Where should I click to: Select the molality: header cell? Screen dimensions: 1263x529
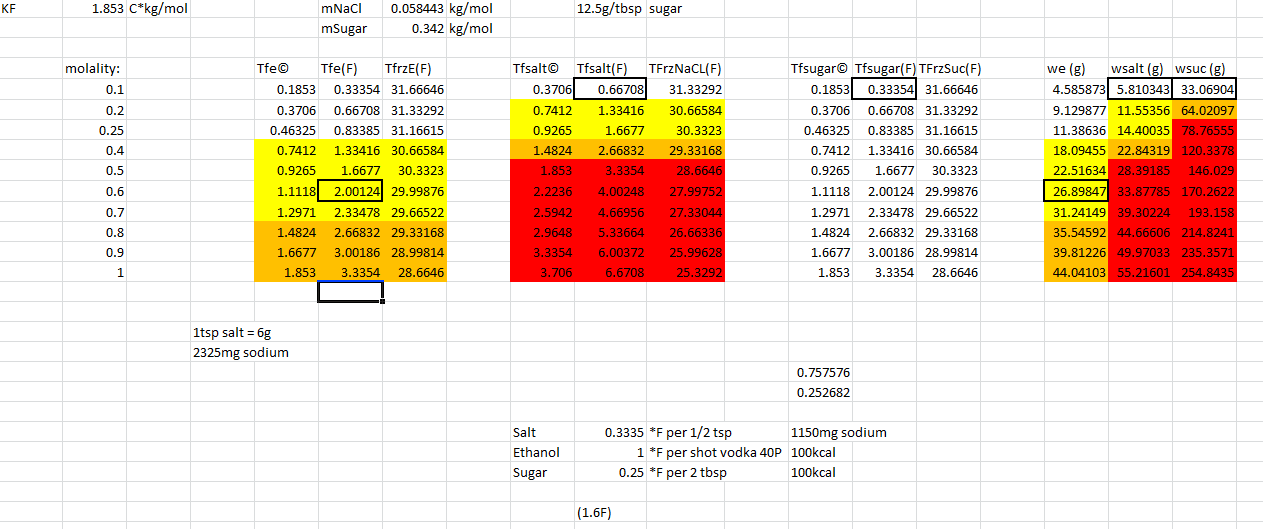92,69
